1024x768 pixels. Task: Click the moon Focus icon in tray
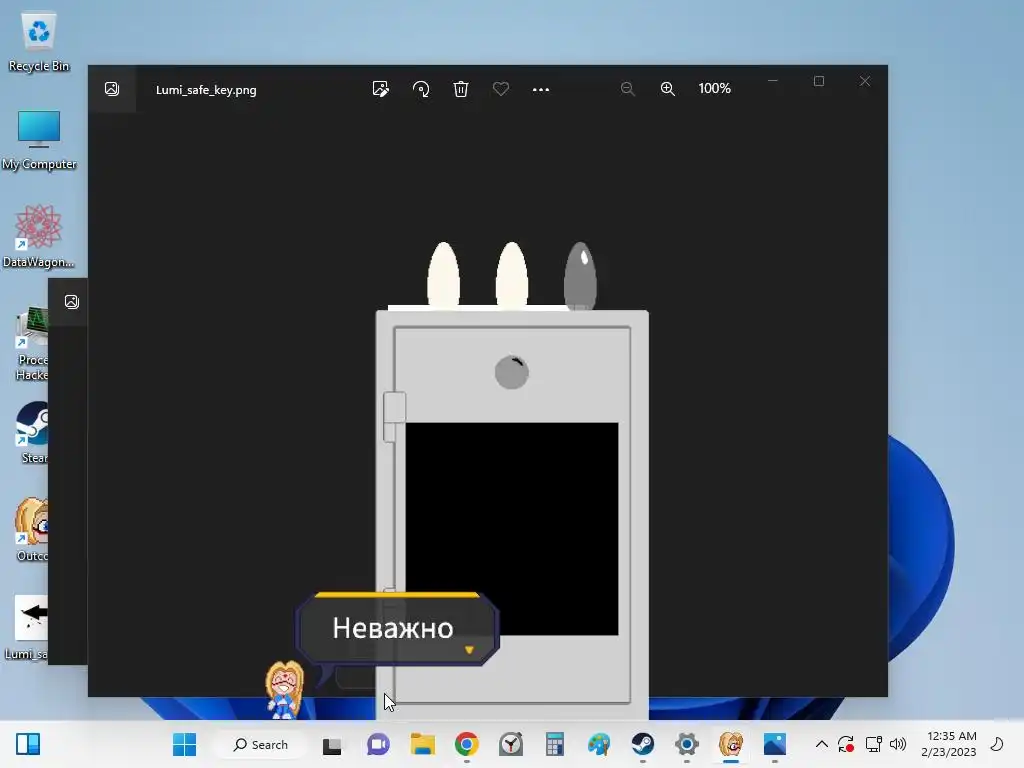tap(997, 744)
